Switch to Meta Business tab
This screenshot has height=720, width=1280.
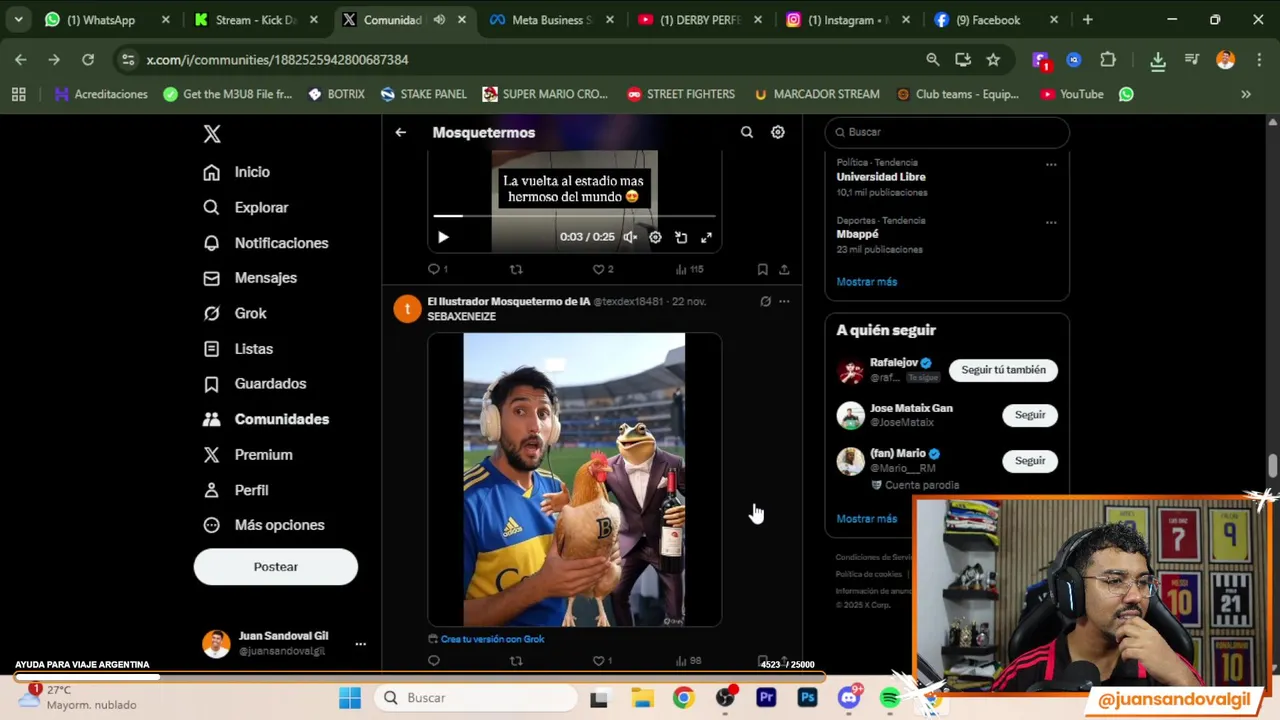(552, 20)
